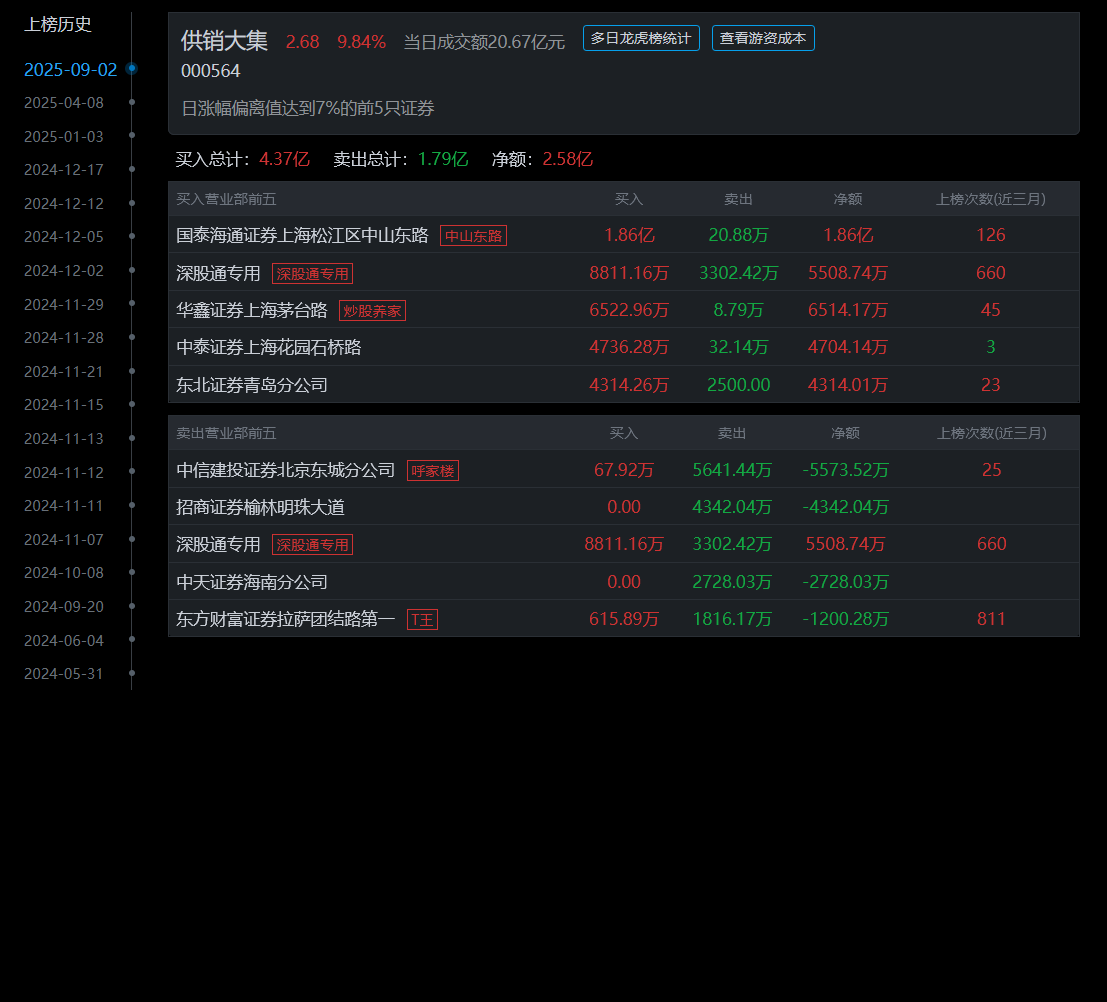Select history date 2024-12-12
The width and height of the screenshot is (1107, 1002).
click(64, 203)
